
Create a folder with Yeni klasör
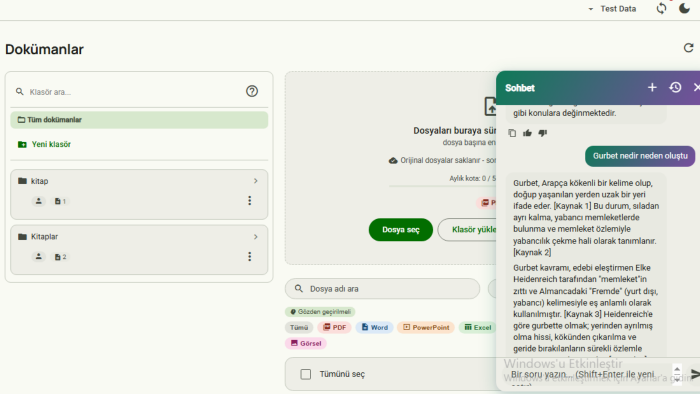pyautogui.click(x=45, y=144)
